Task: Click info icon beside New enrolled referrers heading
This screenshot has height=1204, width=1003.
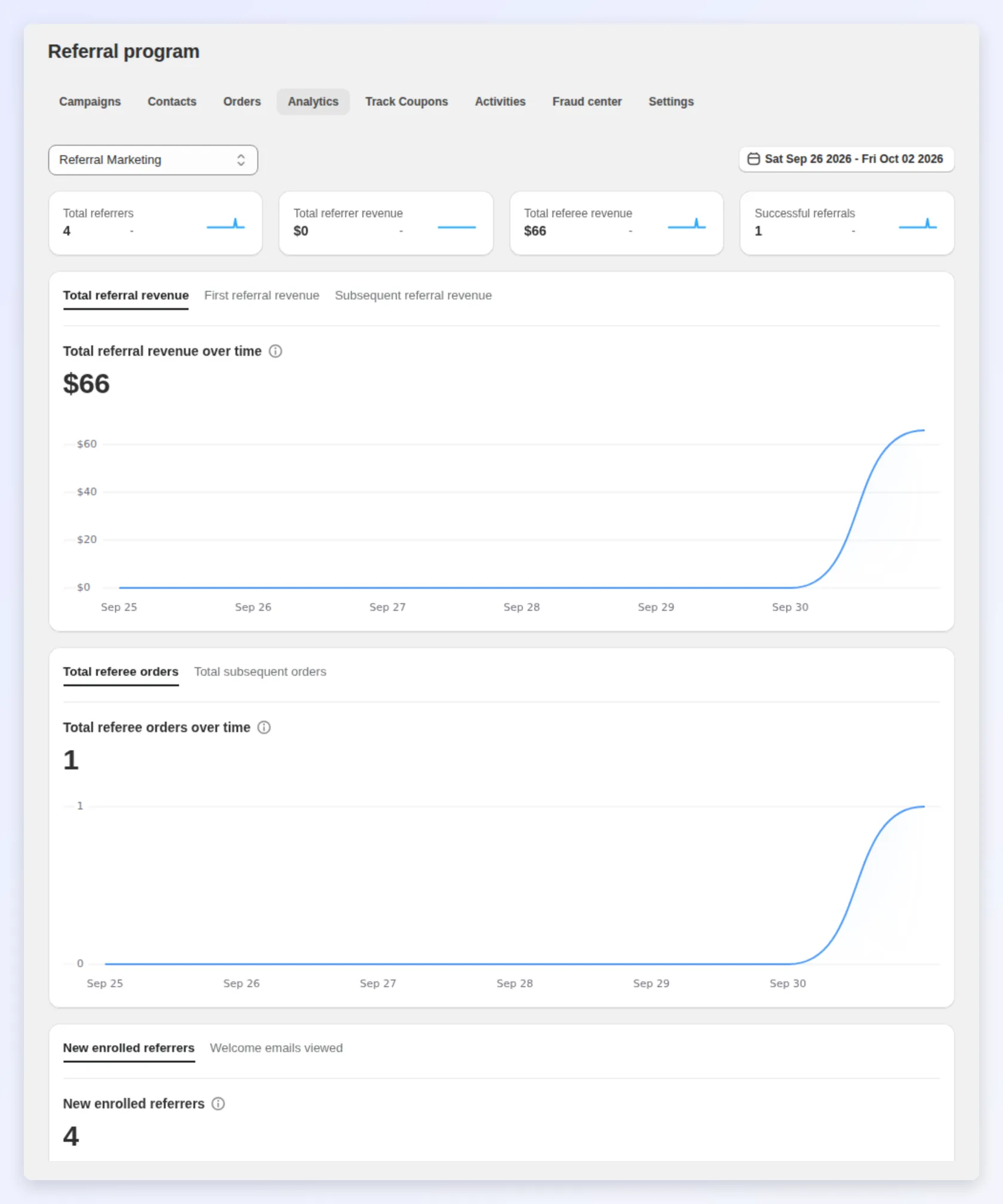Action: (x=219, y=1104)
